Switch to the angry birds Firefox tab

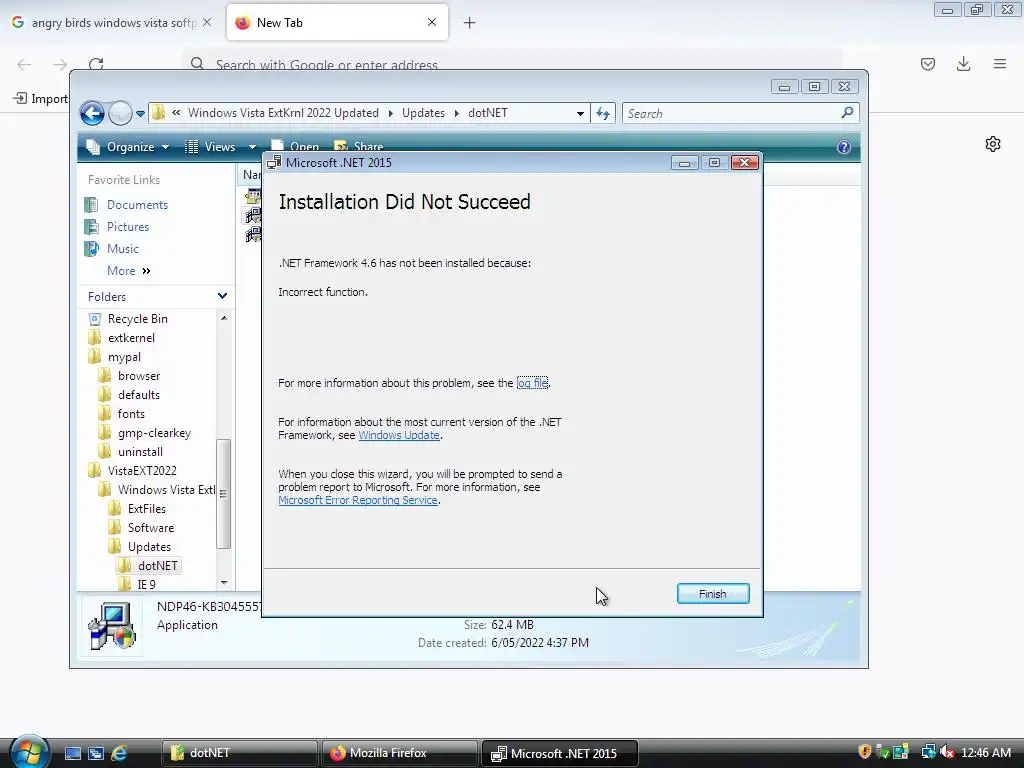click(111, 23)
